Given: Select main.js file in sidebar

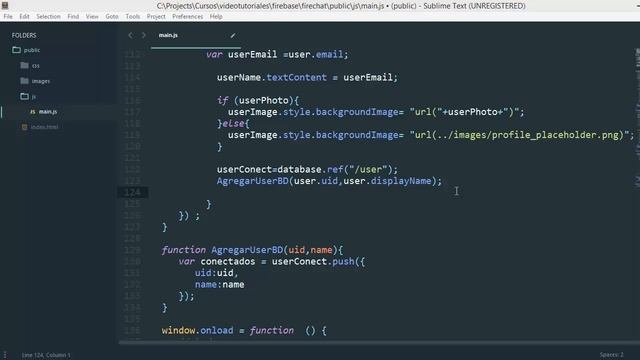Looking at the screenshot, I should pos(48,111).
